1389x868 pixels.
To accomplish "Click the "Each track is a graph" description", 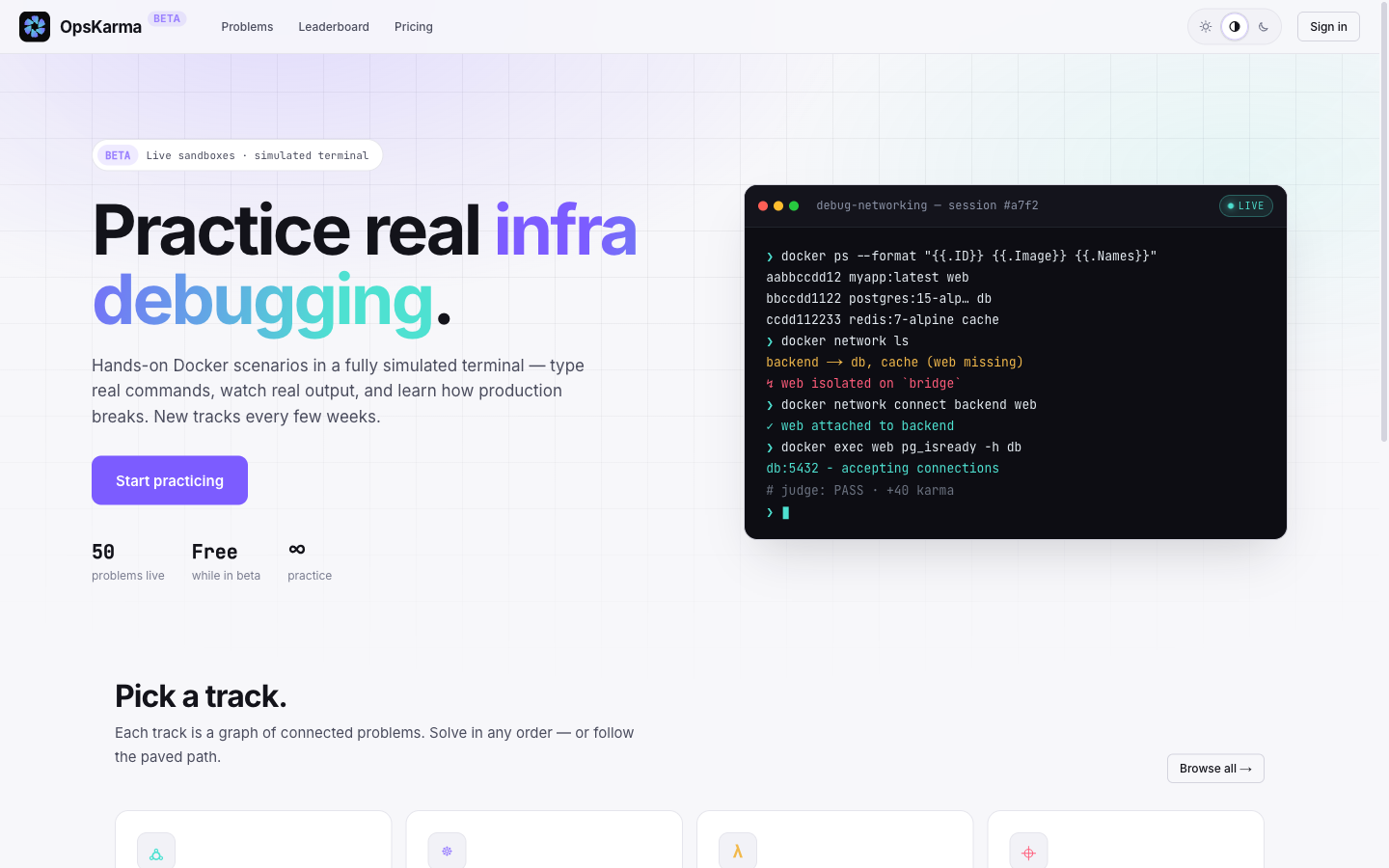I will click(374, 745).
